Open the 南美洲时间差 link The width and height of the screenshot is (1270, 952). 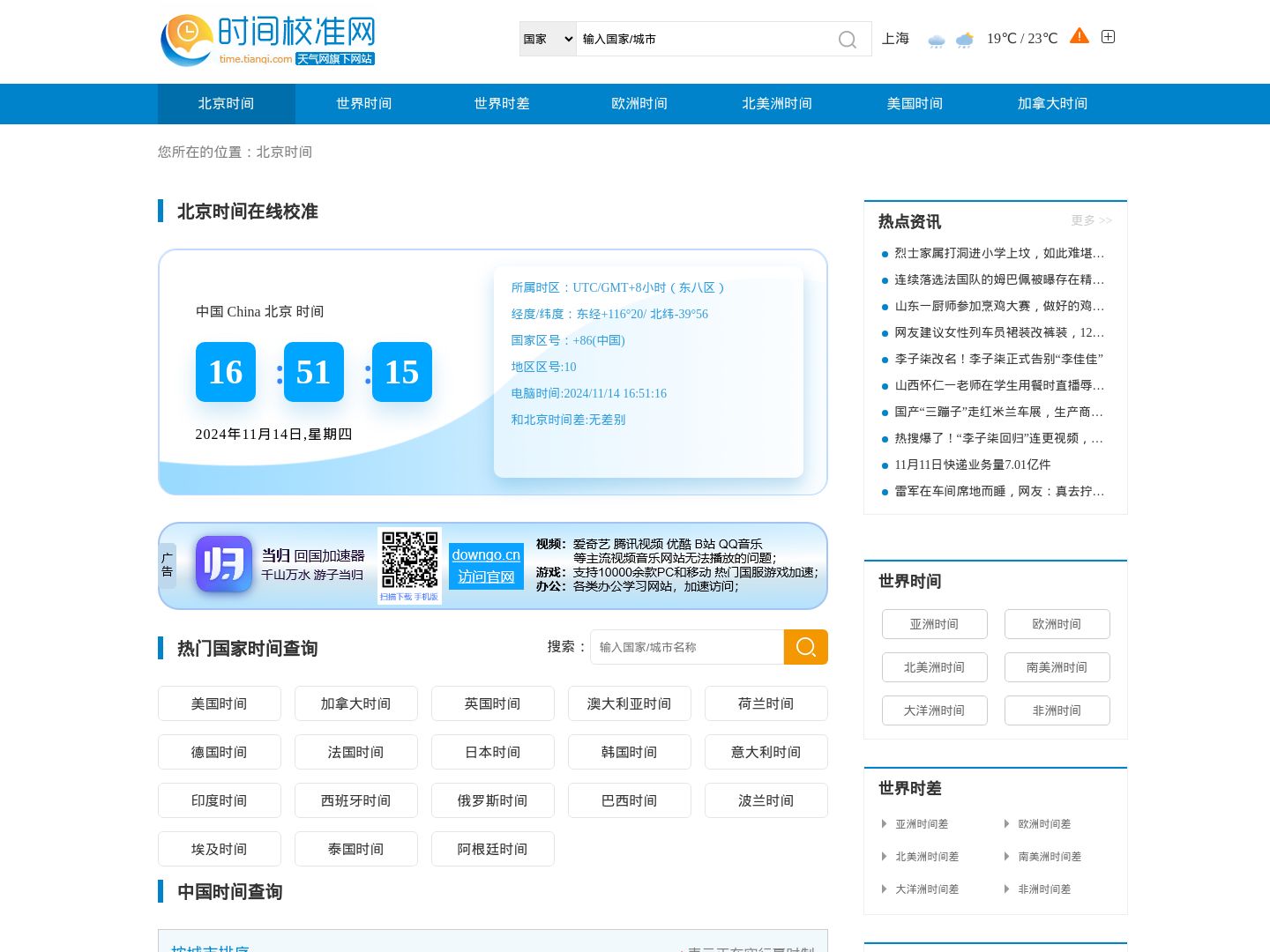[x=1050, y=857]
